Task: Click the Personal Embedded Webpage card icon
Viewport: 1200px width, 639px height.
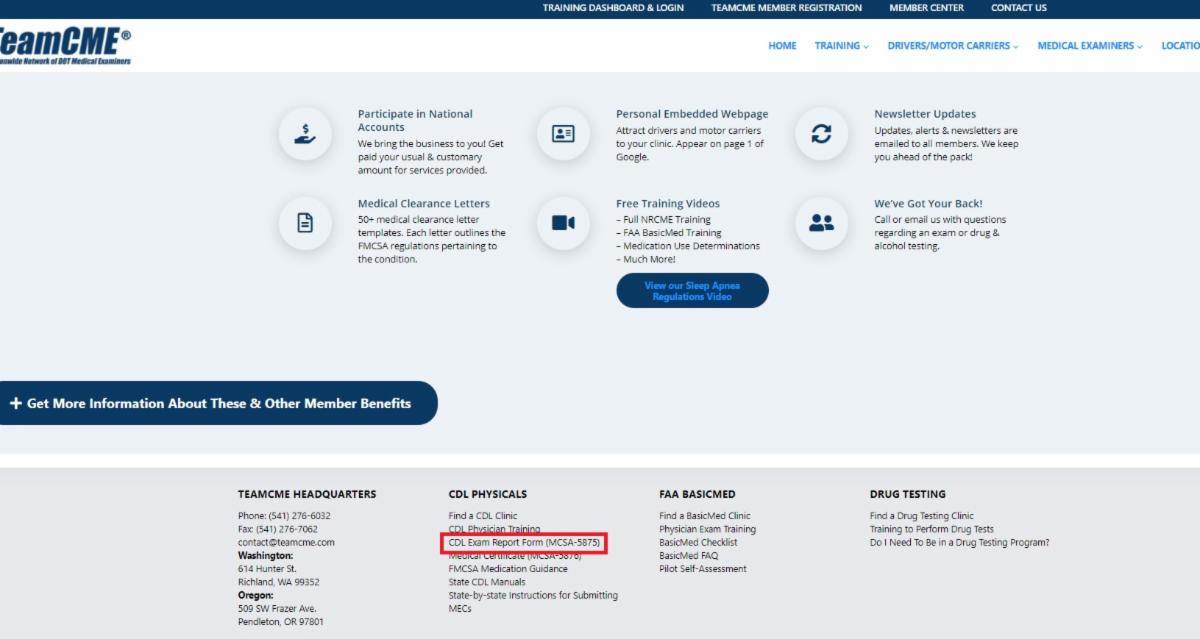Action: [x=563, y=133]
